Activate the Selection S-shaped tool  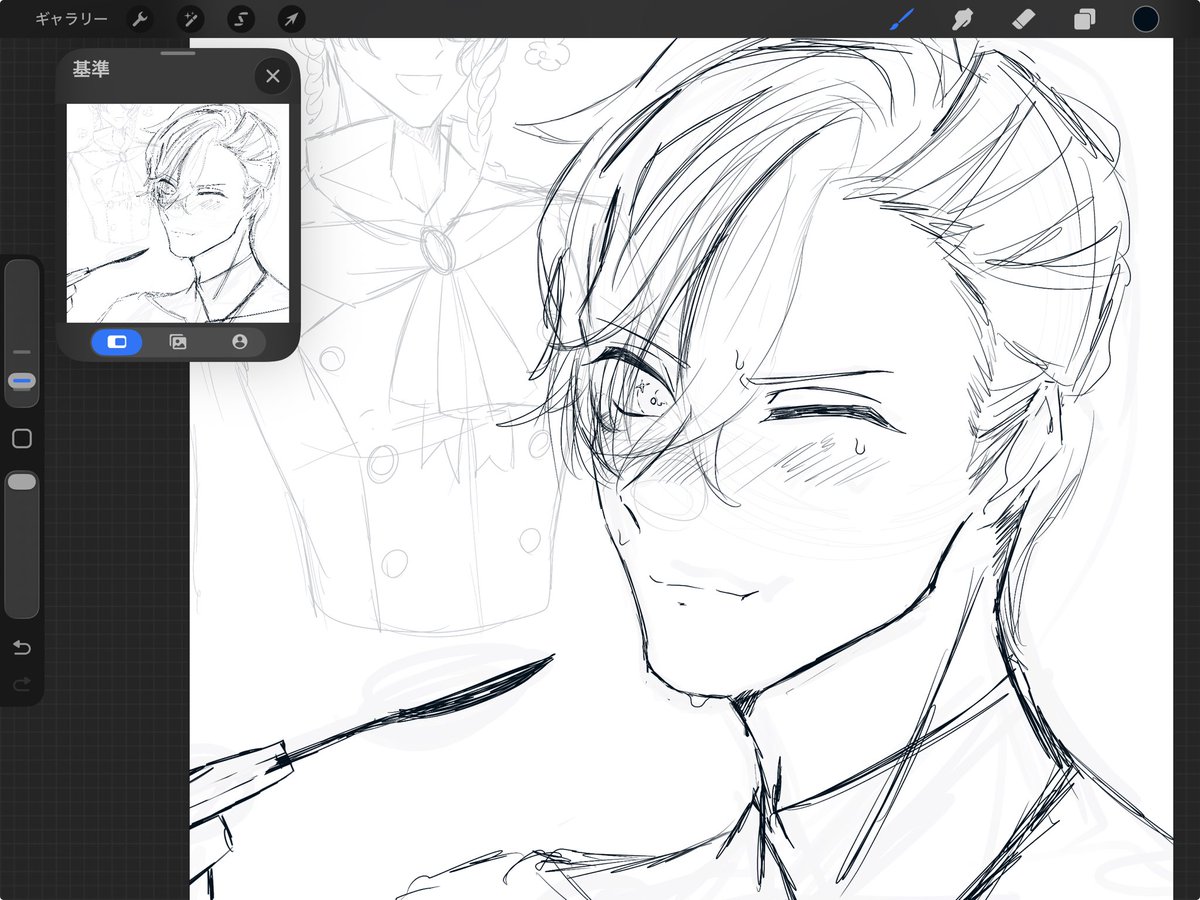[x=241, y=19]
